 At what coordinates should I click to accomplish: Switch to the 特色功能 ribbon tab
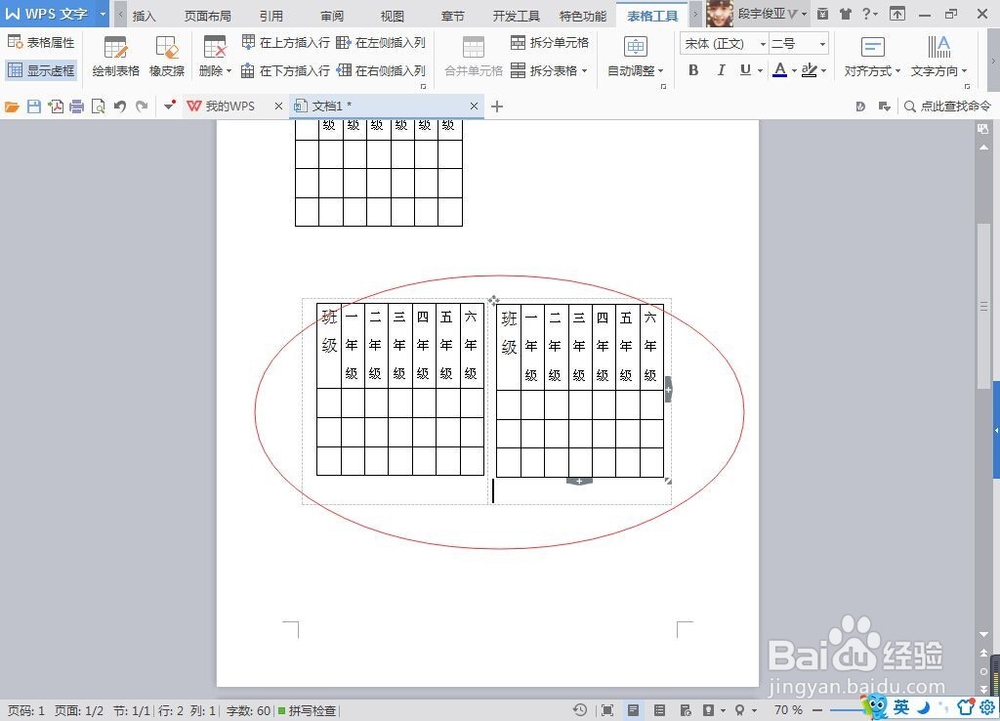pyautogui.click(x=582, y=16)
